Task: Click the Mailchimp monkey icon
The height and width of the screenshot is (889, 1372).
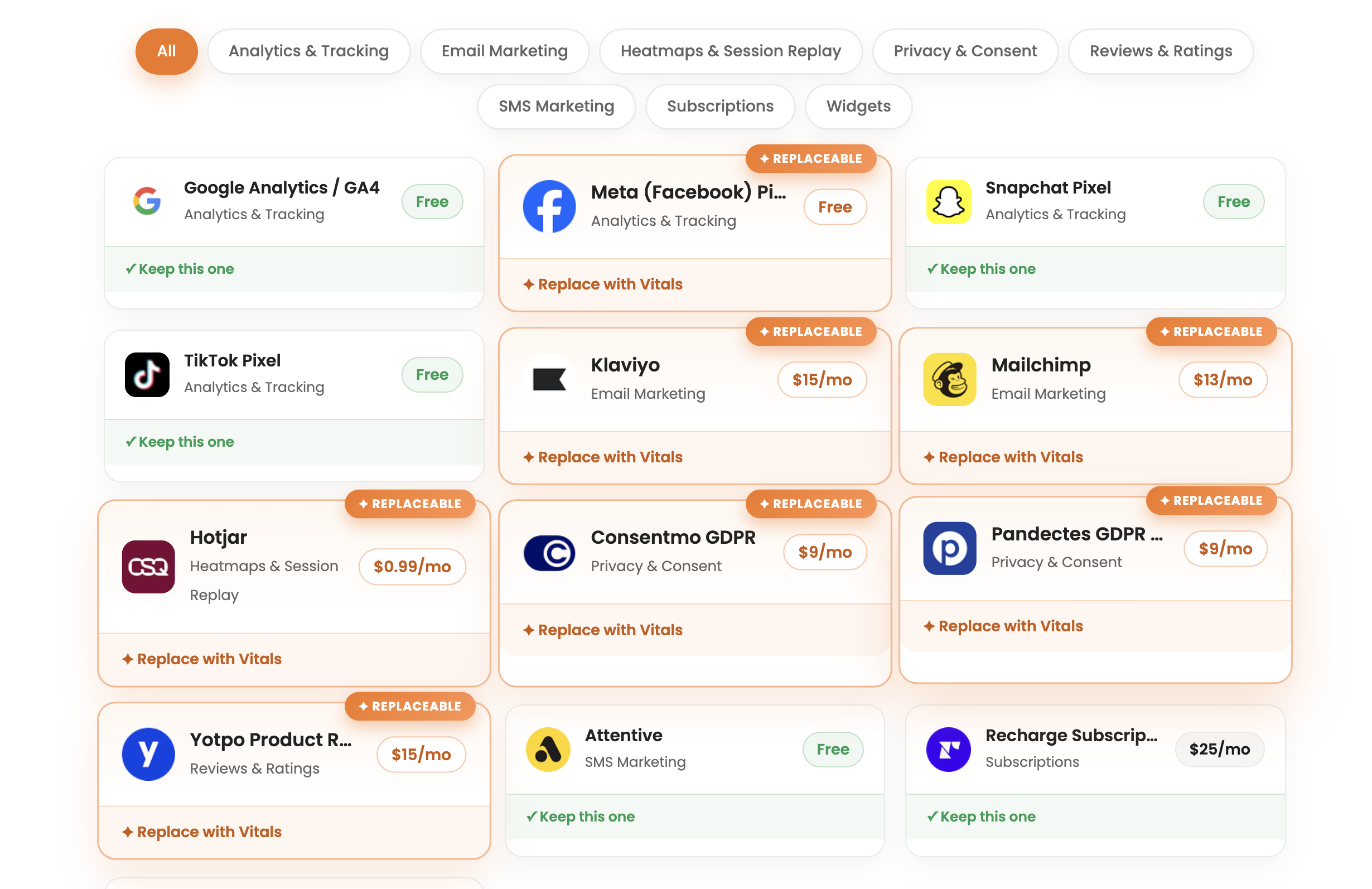Action: (949, 379)
